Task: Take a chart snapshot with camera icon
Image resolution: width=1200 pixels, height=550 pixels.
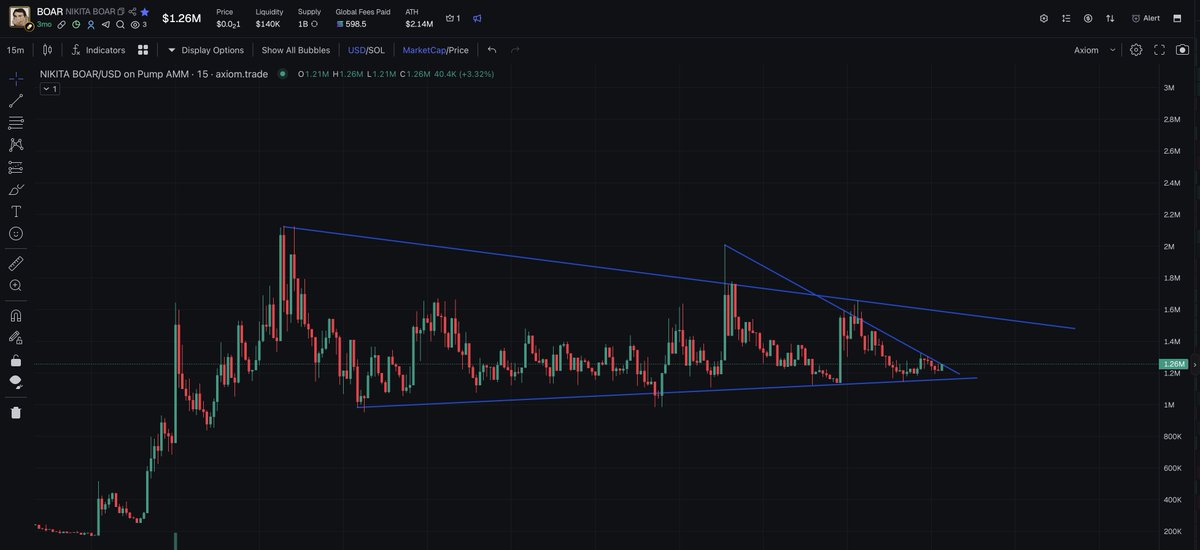Action: pos(1182,50)
